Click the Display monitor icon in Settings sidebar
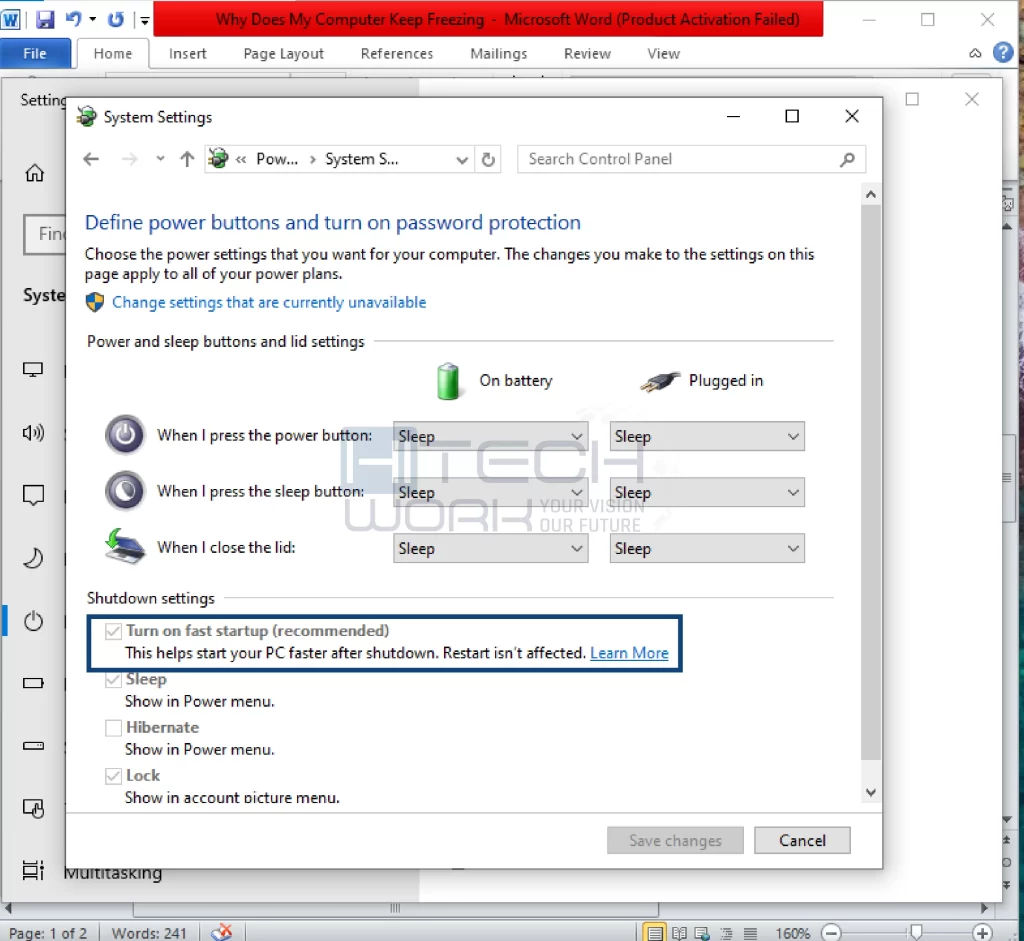Screen dimensions: 1024x941 (33, 370)
